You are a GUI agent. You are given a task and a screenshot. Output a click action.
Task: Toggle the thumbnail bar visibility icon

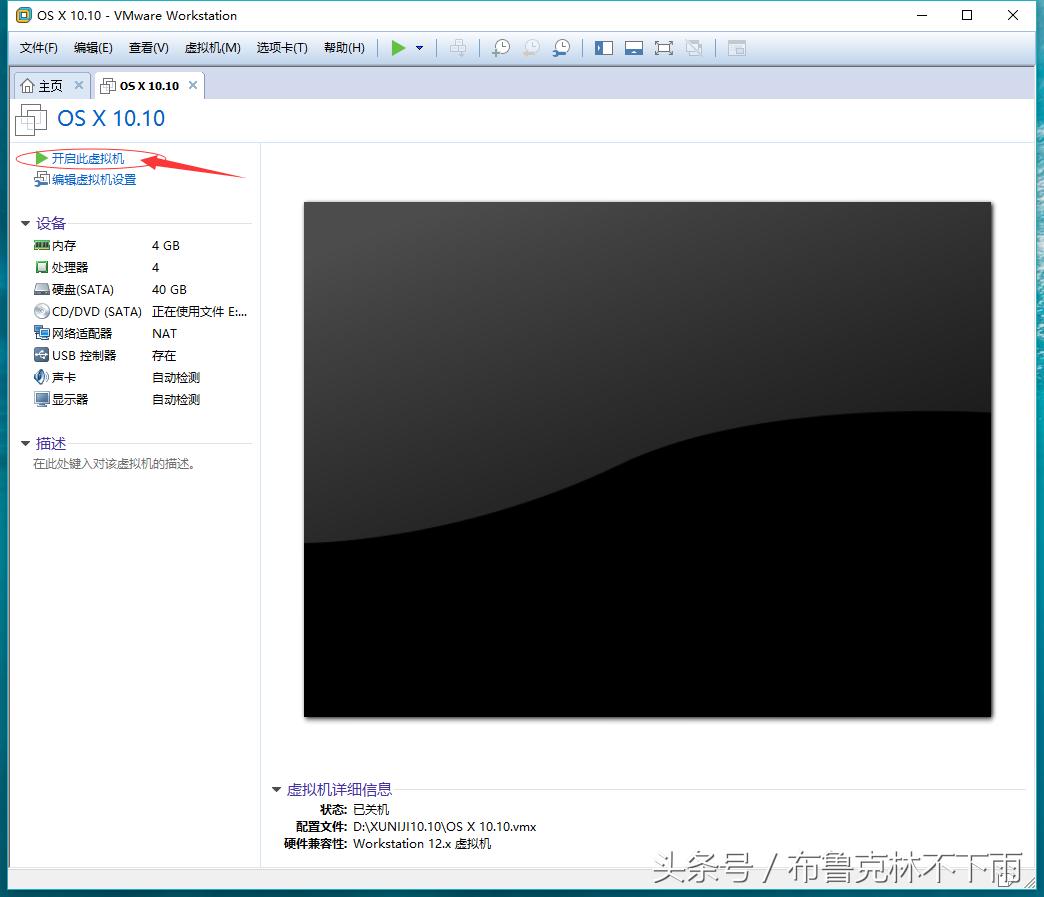coord(633,47)
